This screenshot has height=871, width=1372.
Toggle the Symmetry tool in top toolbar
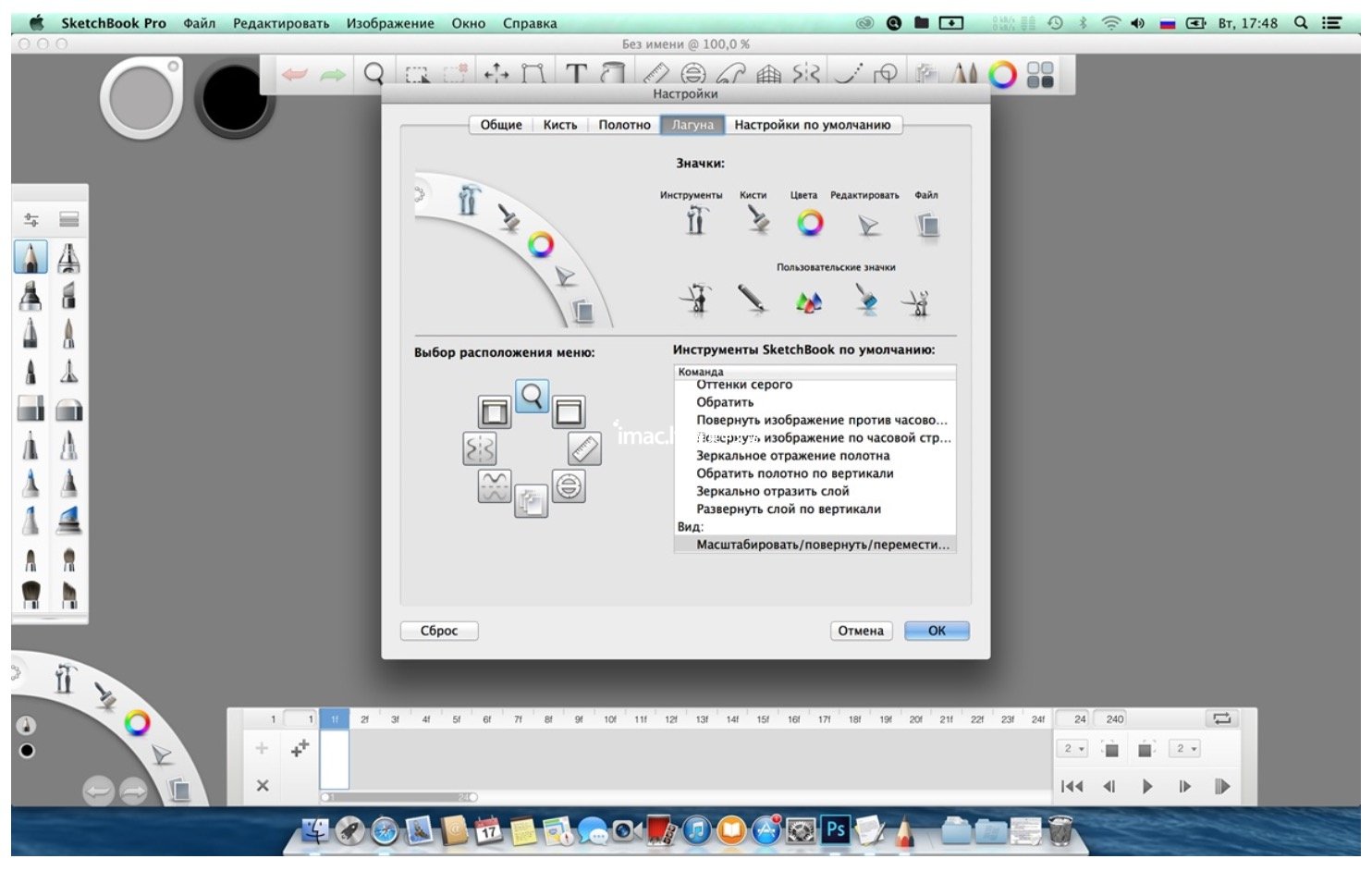pos(806,74)
